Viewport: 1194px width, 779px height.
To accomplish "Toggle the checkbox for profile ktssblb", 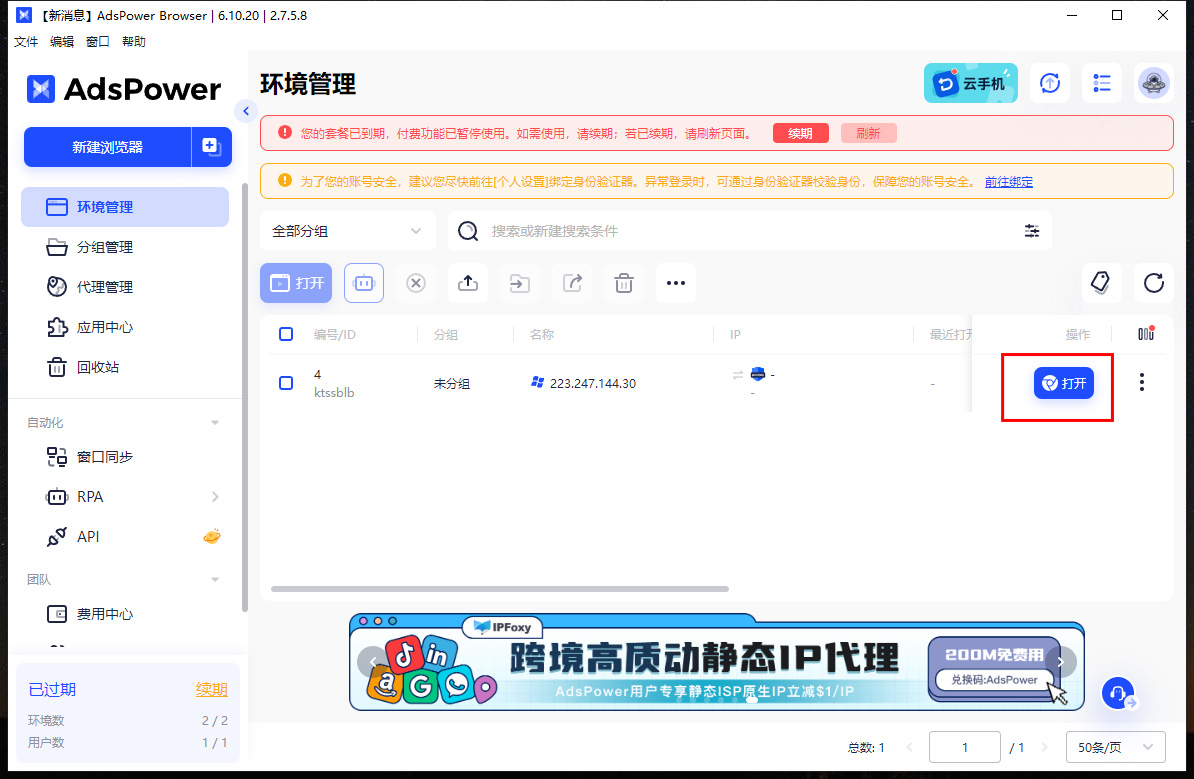I will click(x=286, y=383).
